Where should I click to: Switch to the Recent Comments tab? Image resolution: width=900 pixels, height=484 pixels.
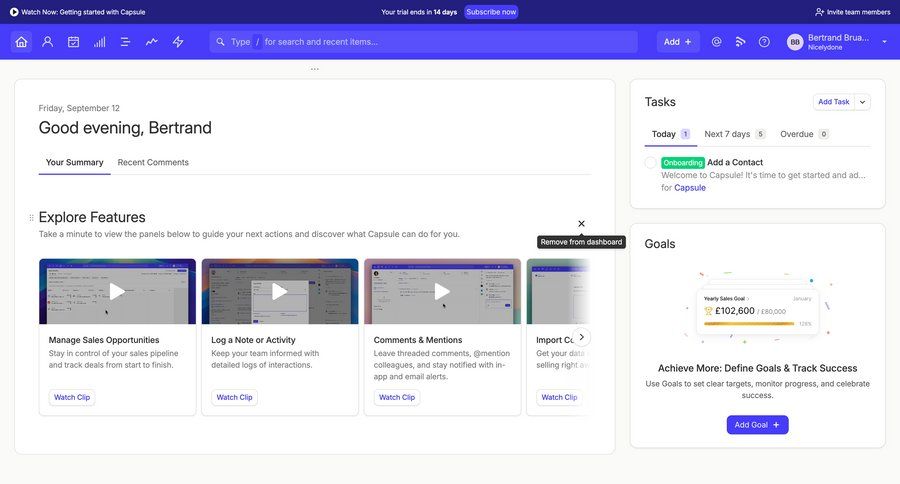coord(153,162)
